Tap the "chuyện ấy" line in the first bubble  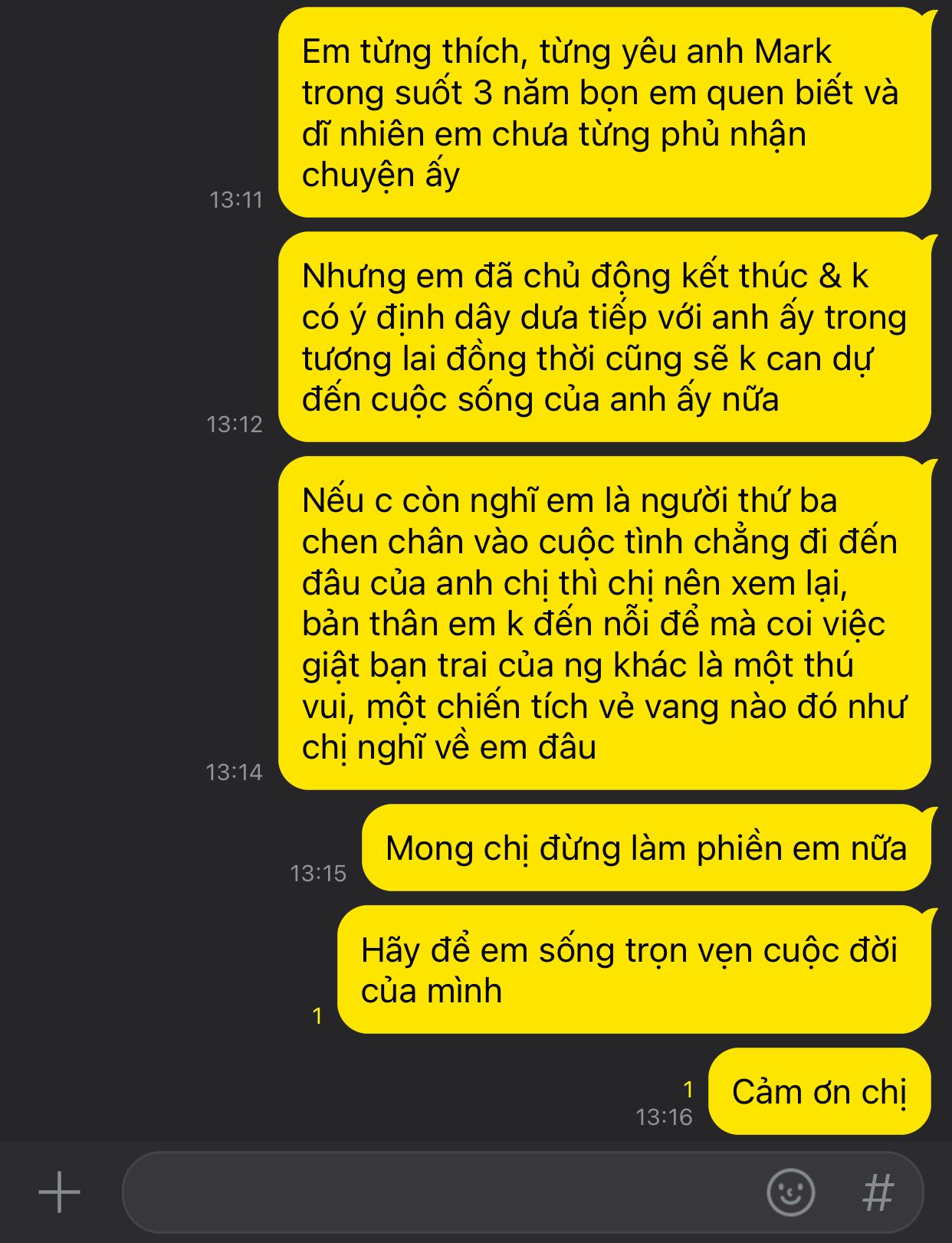point(380,175)
